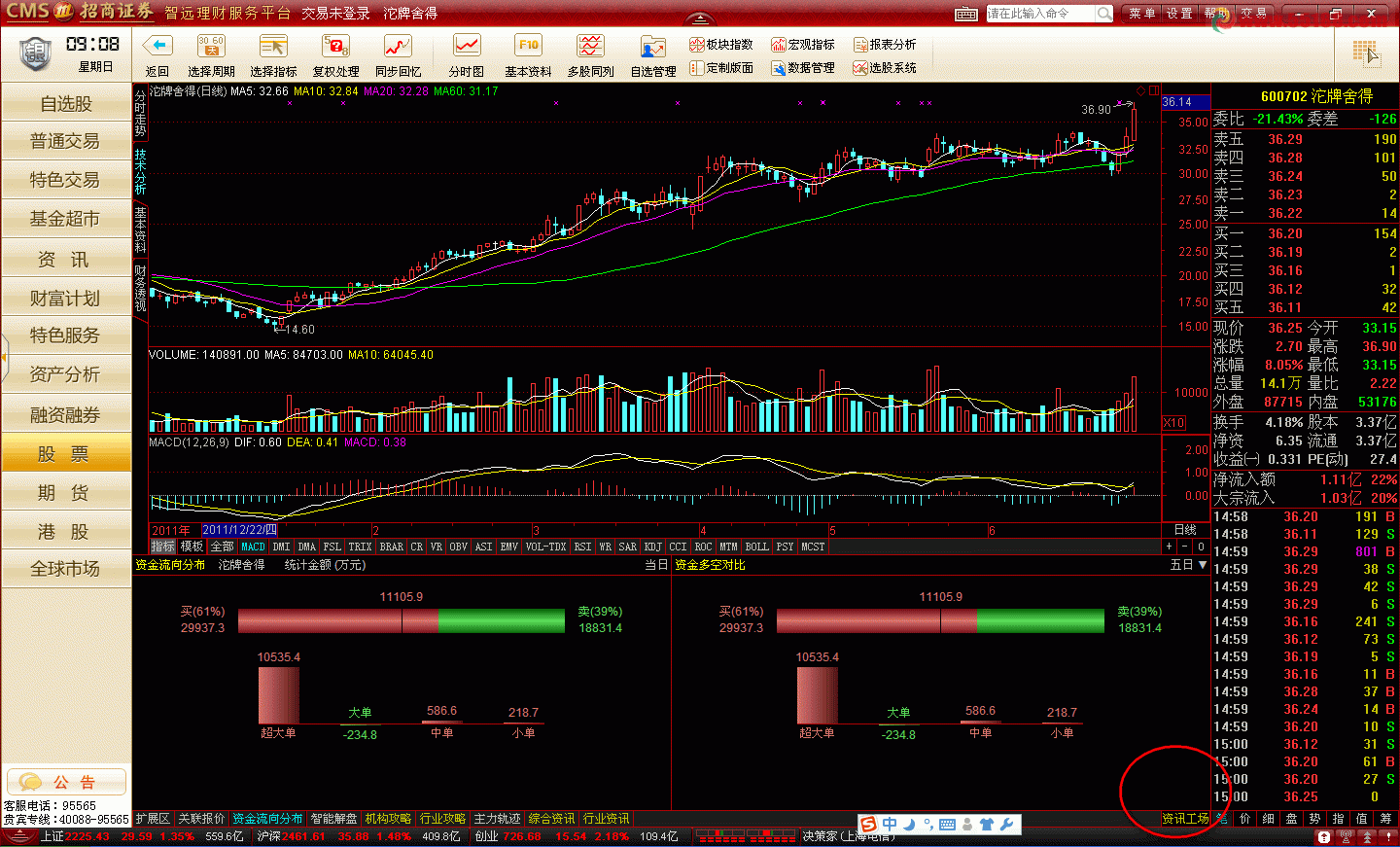This screenshot has height=847, width=1400.
Task: Open 选择指标 indicator selection icon
Action: coord(273,46)
